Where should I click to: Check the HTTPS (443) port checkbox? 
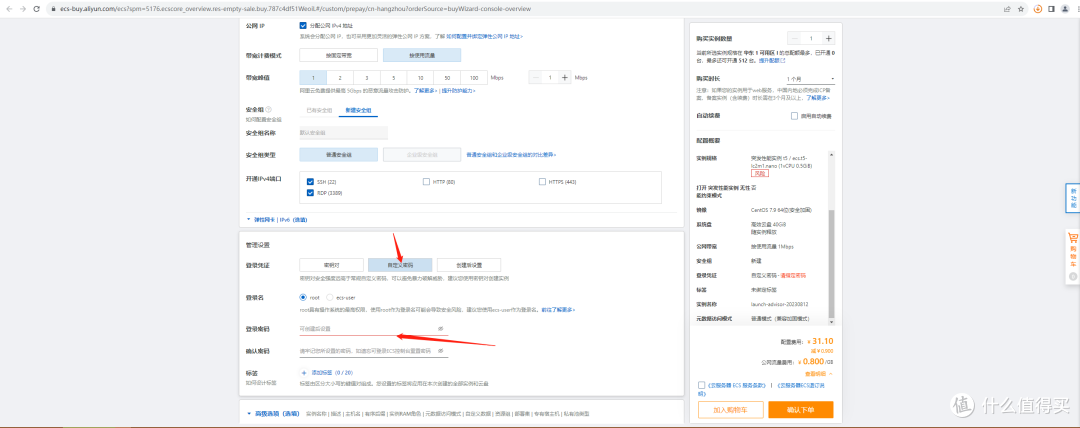[542, 182]
